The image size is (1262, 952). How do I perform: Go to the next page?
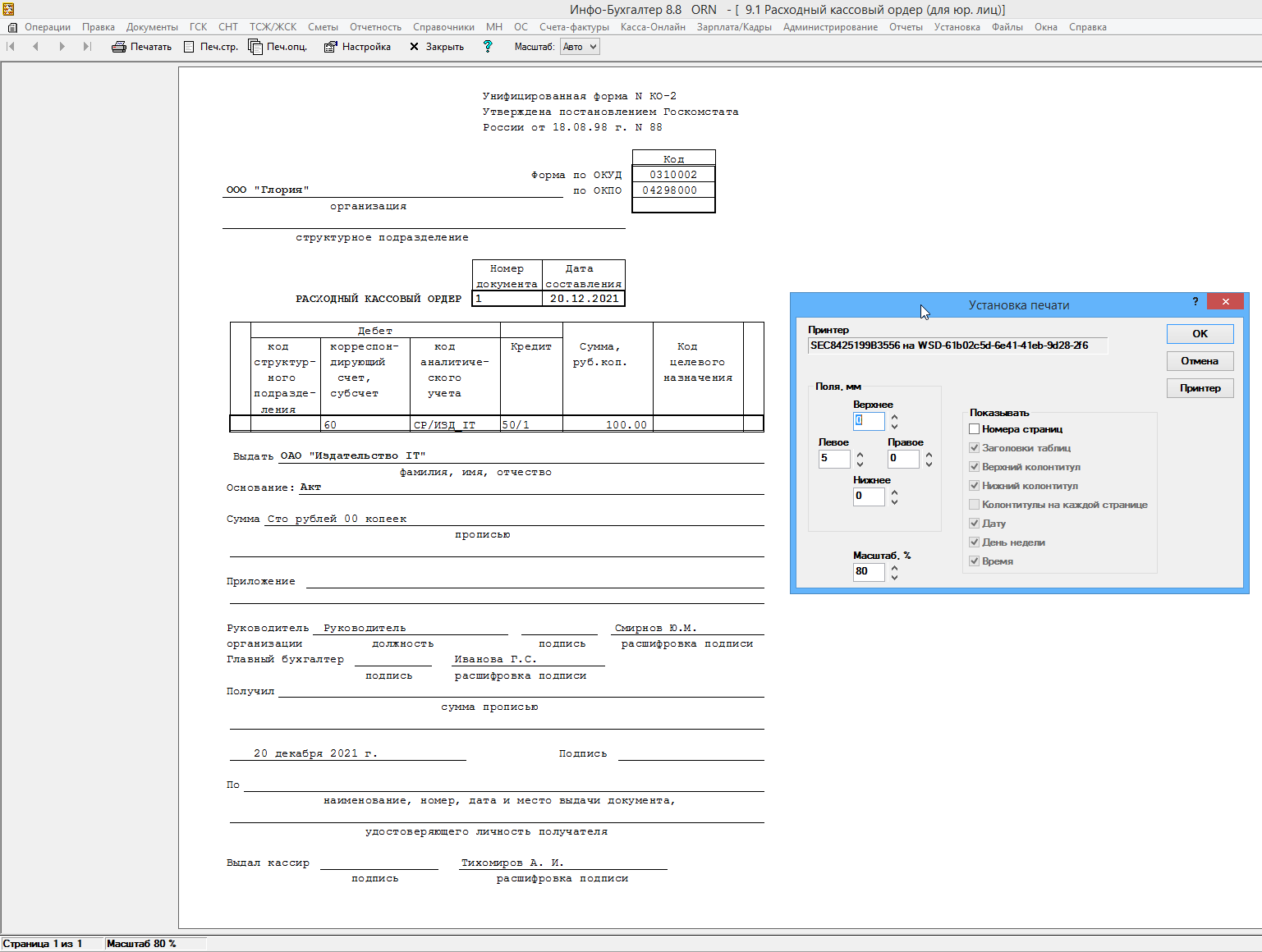tap(62, 47)
